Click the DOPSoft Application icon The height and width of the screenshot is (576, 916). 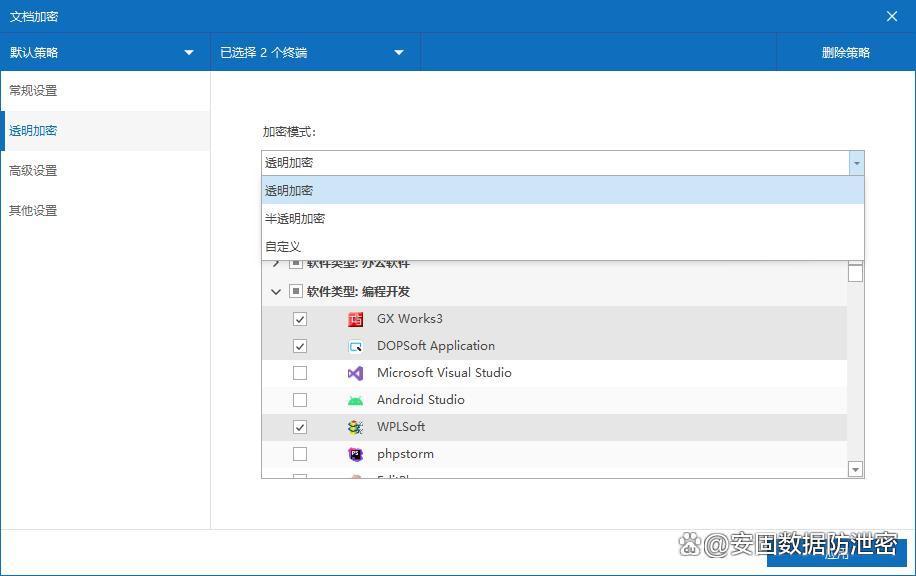(x=355, y=346)
